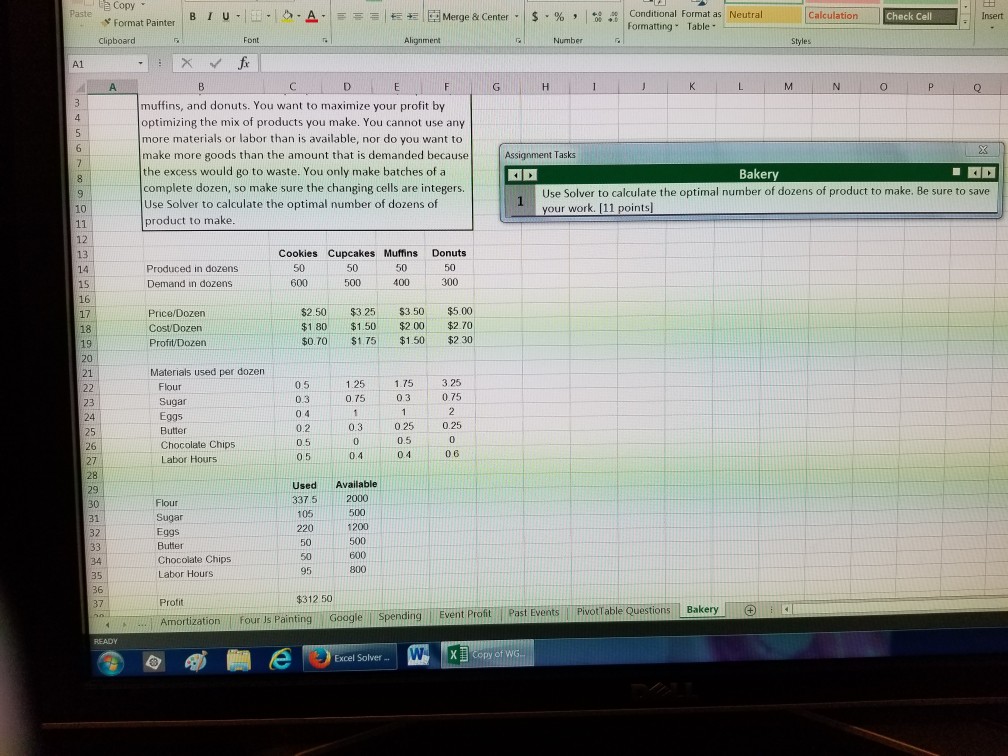
Task: Switch to the Bakery sheet tab
Action: point(701,608)
